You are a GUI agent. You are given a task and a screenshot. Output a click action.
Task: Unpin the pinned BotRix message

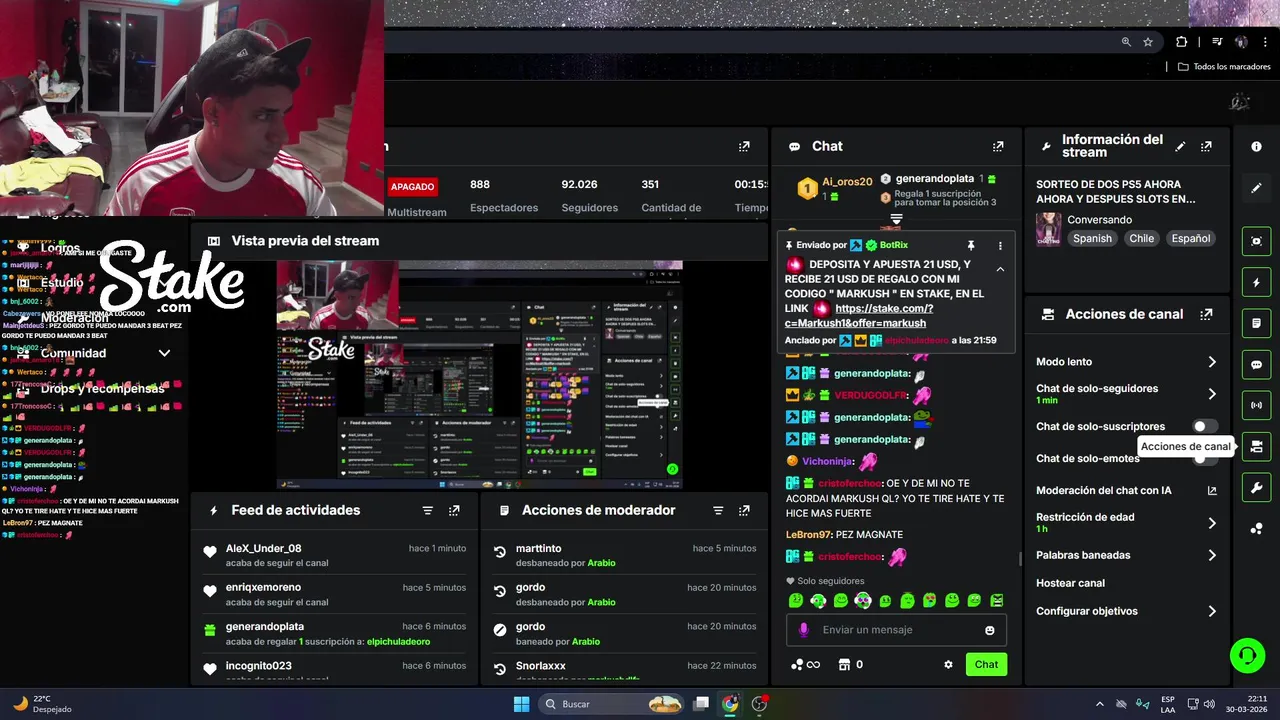pos(970,245)
